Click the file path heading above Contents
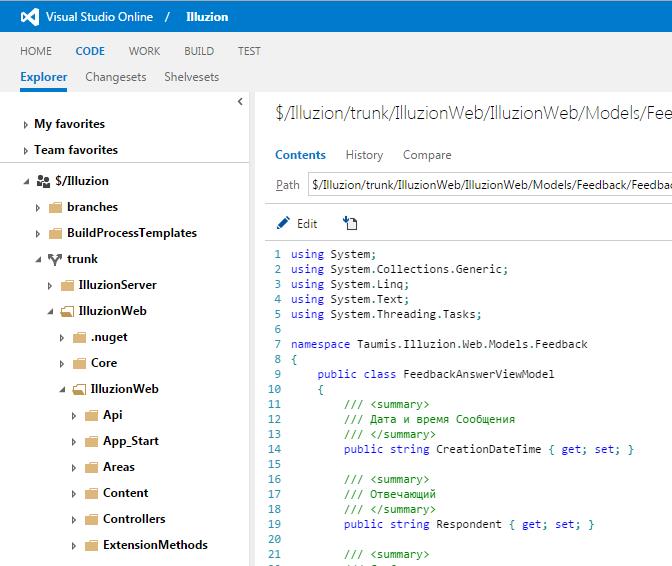 [x=474, y=113]
